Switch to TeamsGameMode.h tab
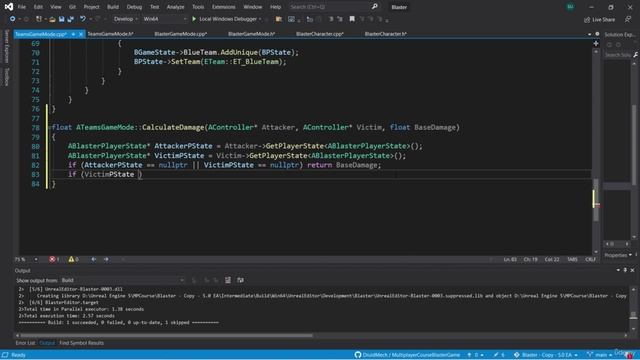The image size is (640, 360). [111, 34]
